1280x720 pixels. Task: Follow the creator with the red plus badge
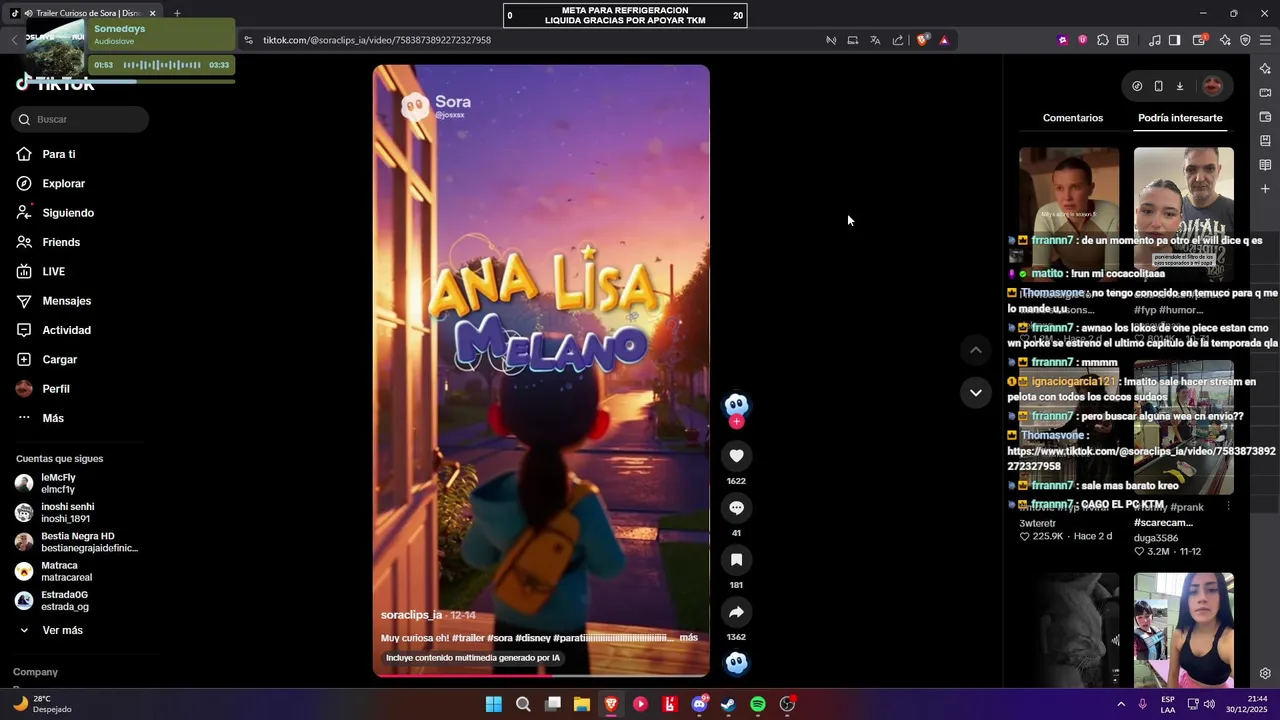737,422
